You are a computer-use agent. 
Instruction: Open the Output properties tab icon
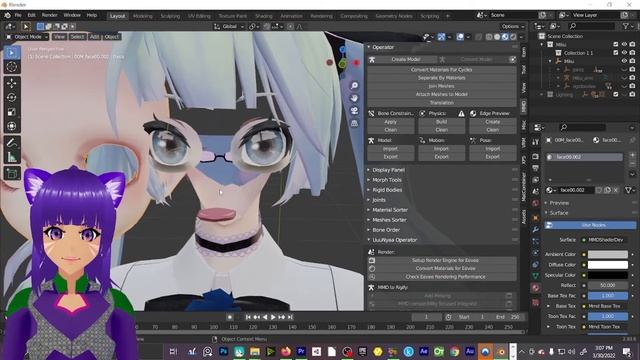[536, 168]
